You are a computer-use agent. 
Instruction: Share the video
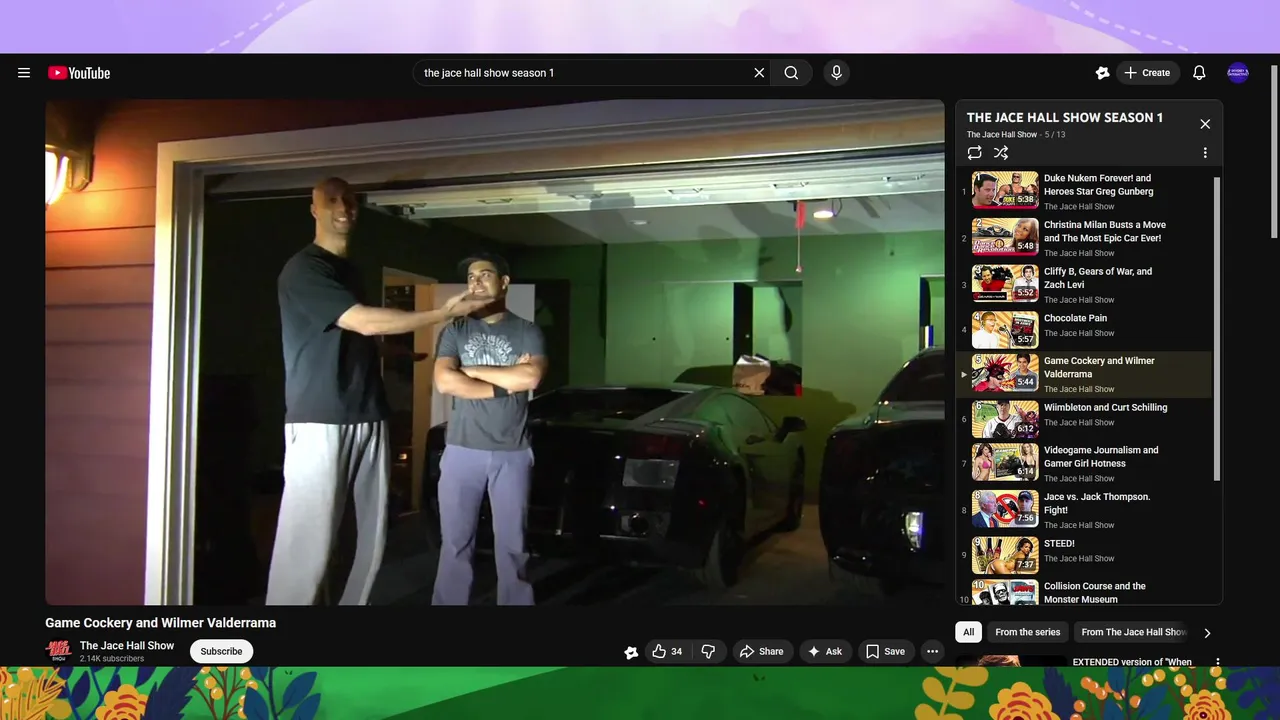[761, 651]
